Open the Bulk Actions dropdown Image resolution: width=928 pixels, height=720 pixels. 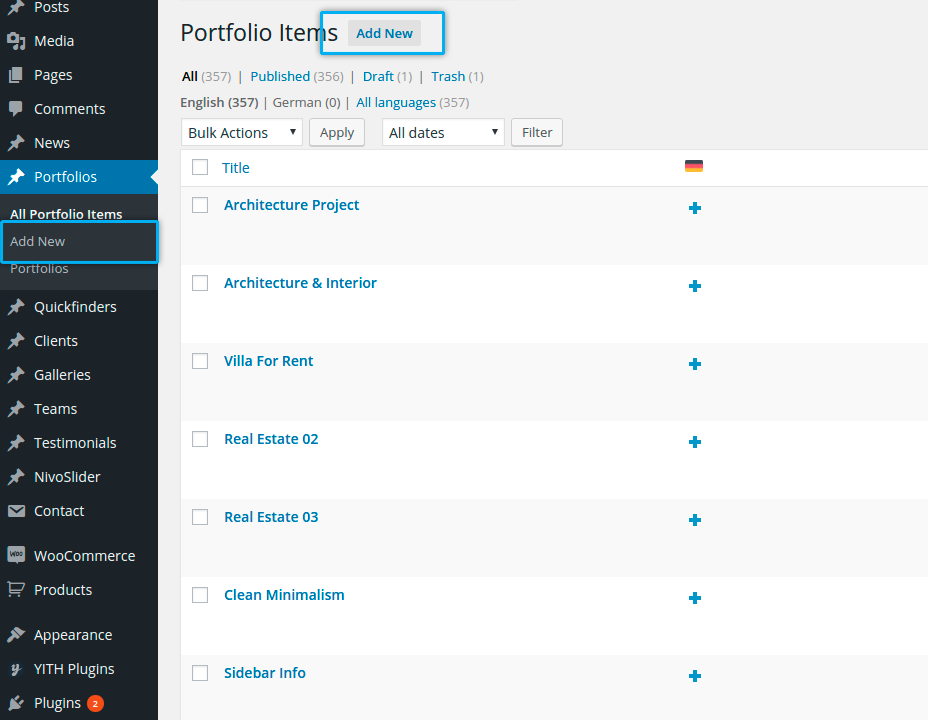[x=242, y=132]
